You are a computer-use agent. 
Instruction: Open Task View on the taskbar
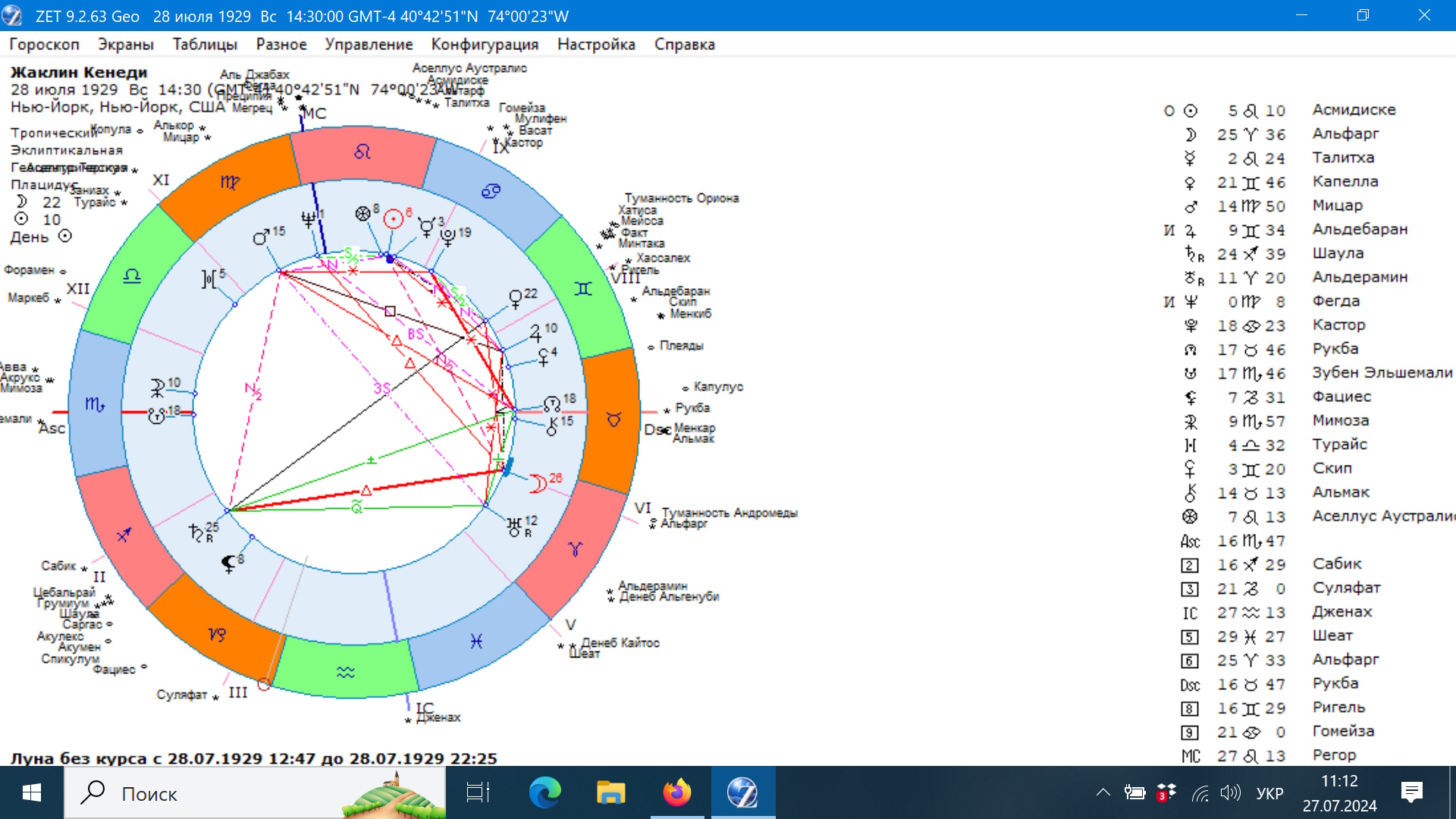(478, 793)
